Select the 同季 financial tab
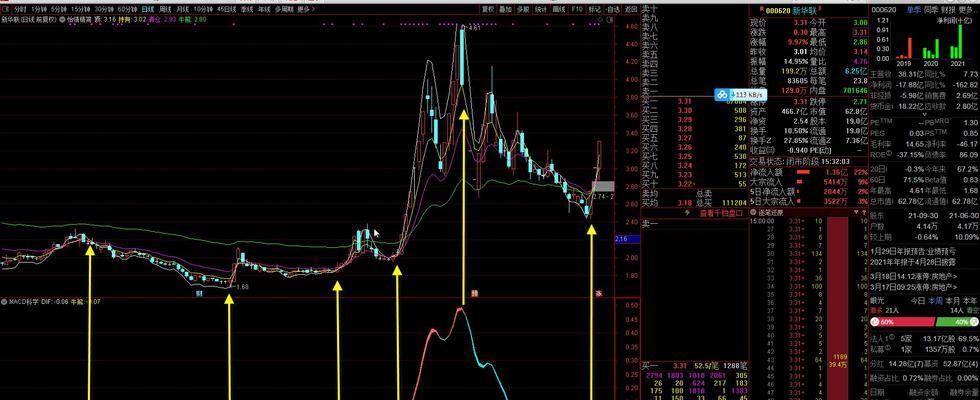 point(931,9)
